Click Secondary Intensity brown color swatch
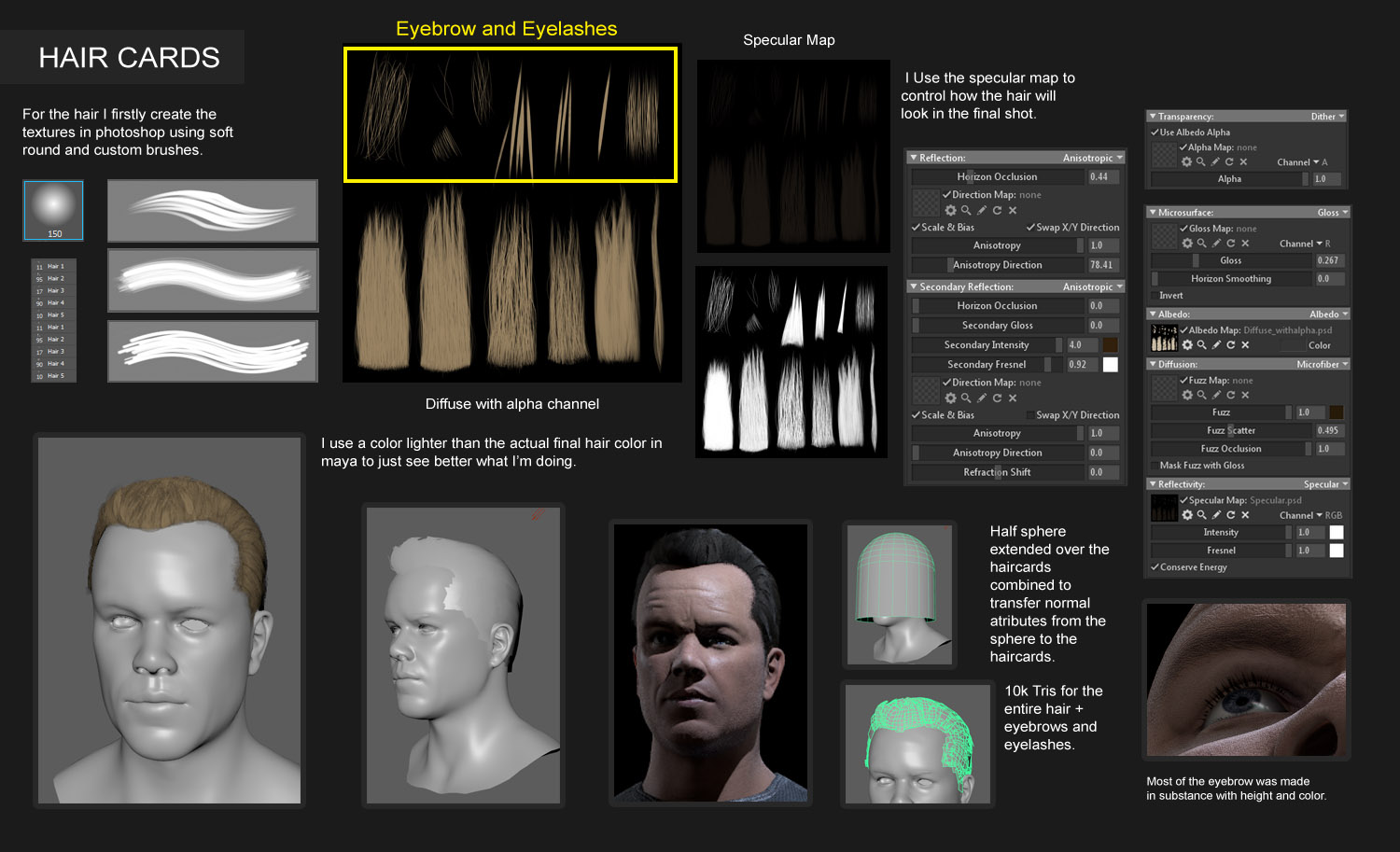 pos(1110,344)
